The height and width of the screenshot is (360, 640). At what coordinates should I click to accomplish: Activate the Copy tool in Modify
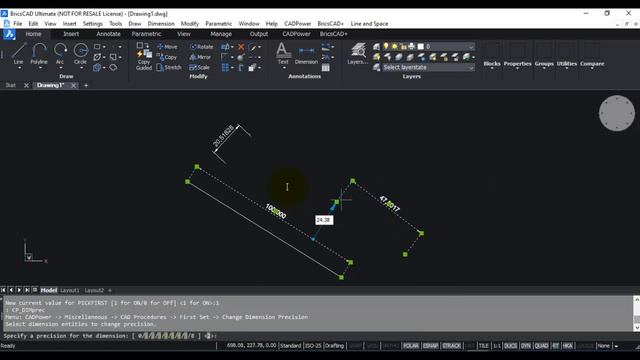167,57
